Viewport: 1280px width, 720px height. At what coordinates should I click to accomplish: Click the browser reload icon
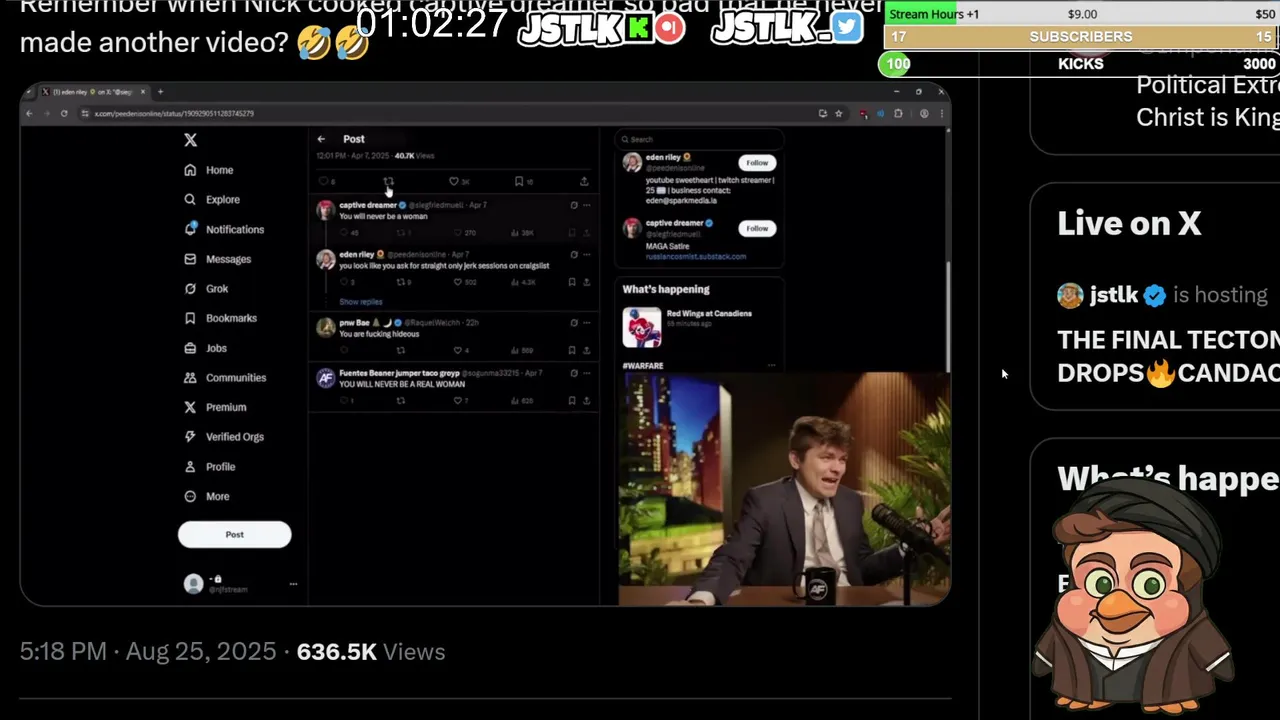(64, 113)
